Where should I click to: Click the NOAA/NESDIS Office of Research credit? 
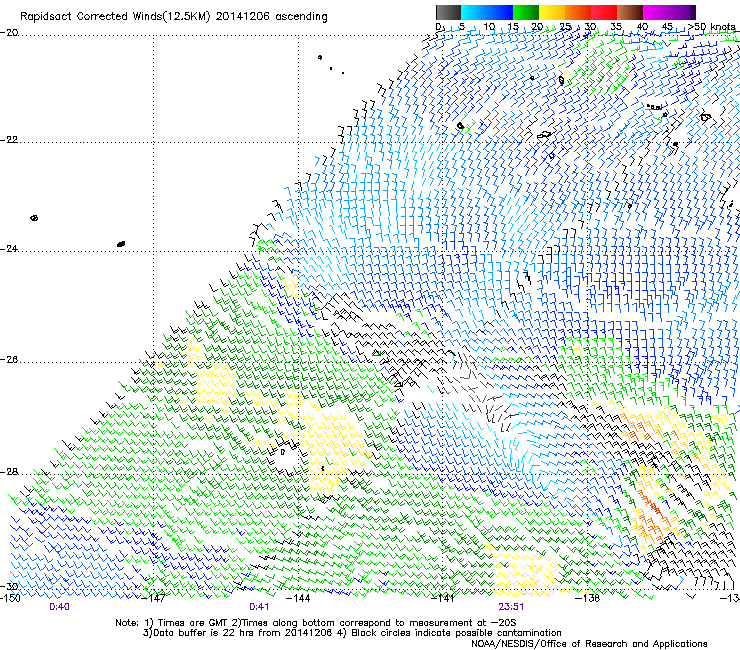tap(589, 644)
